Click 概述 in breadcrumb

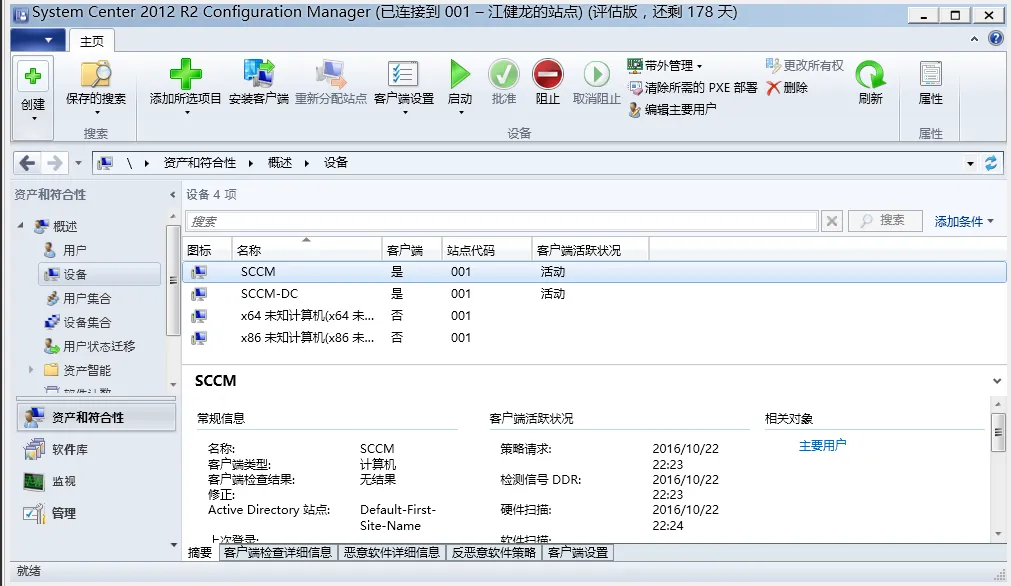280,163
